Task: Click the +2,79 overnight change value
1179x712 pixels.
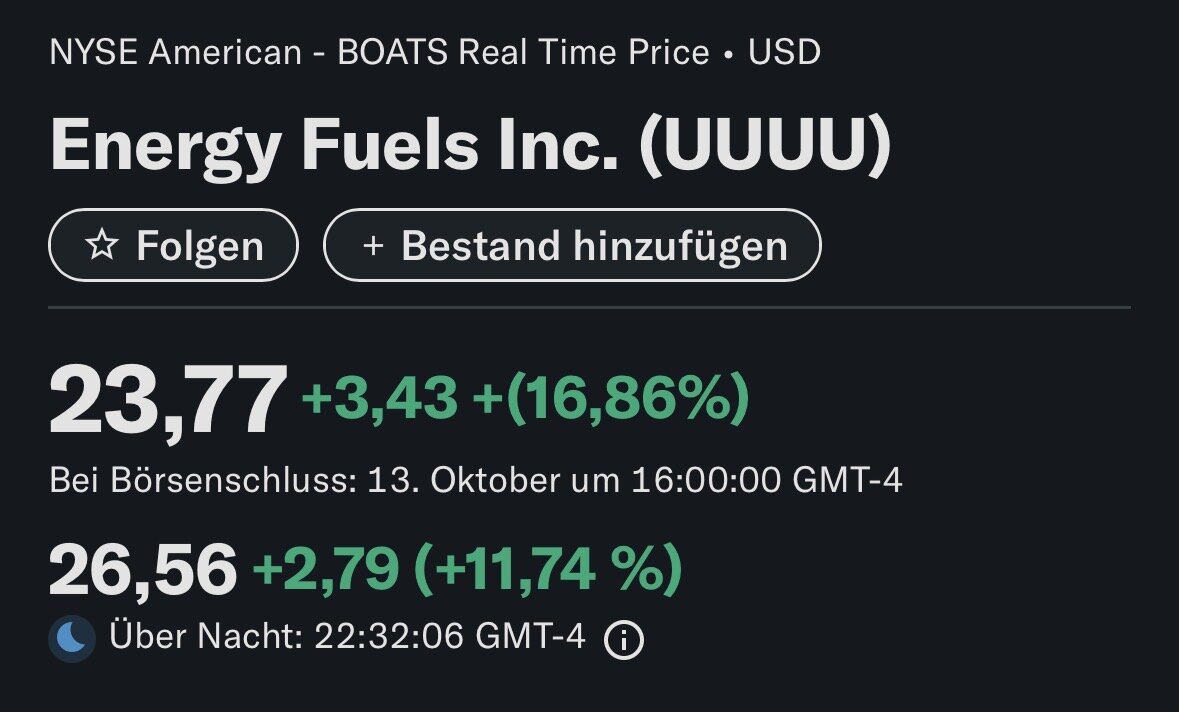Action: click(325, 570)
